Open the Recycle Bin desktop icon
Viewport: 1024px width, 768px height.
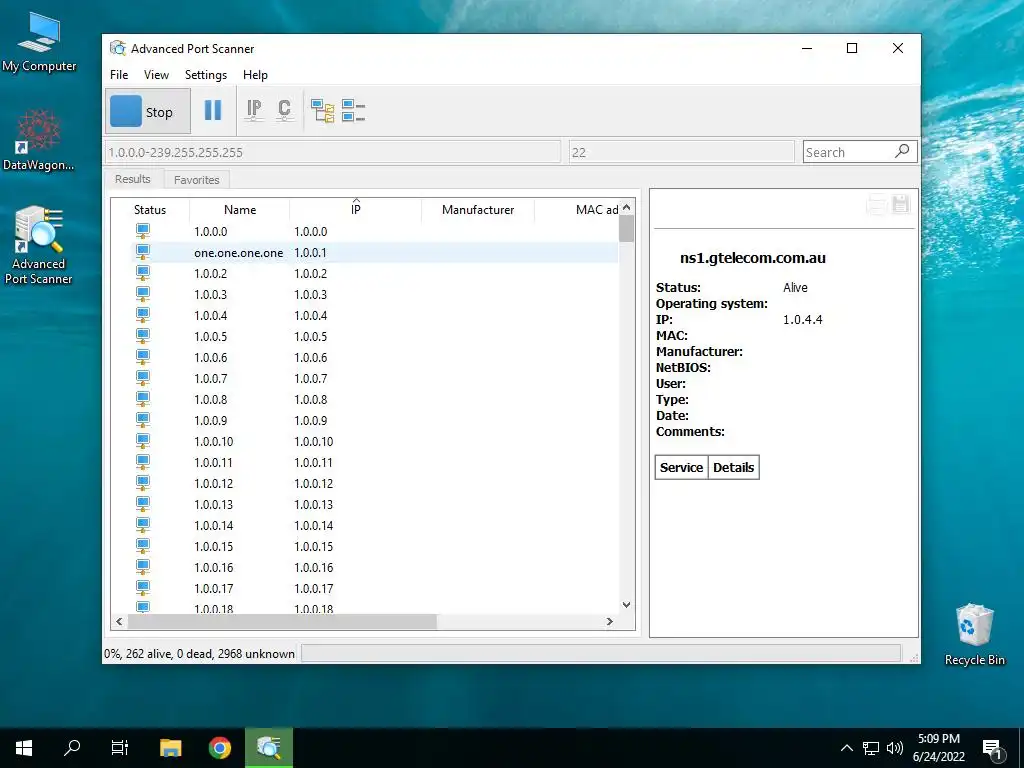974,635
